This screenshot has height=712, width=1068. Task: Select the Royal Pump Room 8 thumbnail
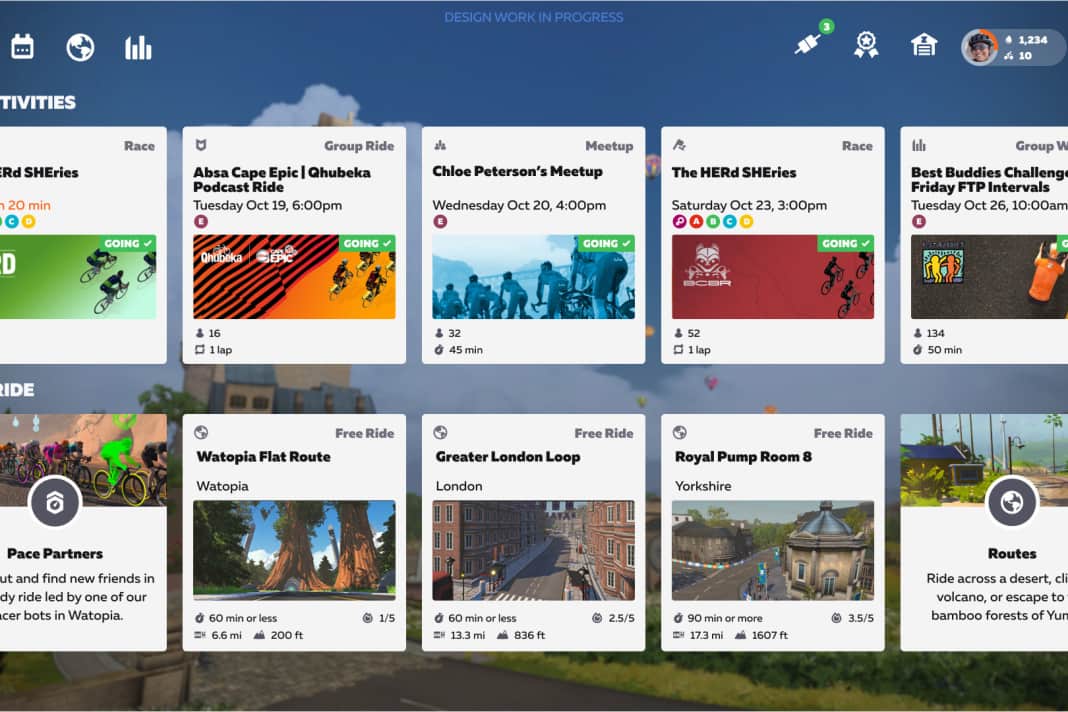[x=773, y=550]
